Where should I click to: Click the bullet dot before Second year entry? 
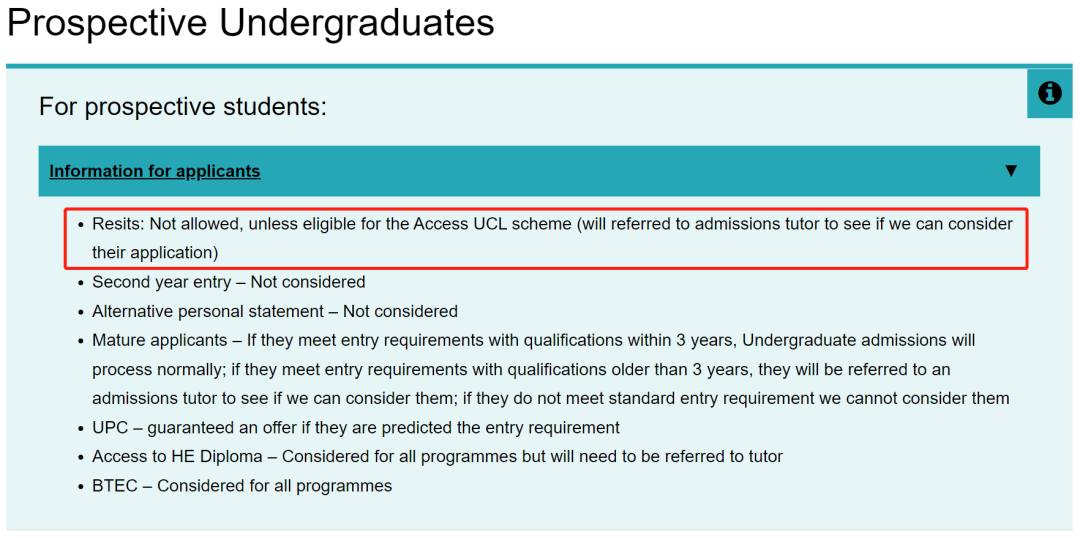[x=81, y=283]
